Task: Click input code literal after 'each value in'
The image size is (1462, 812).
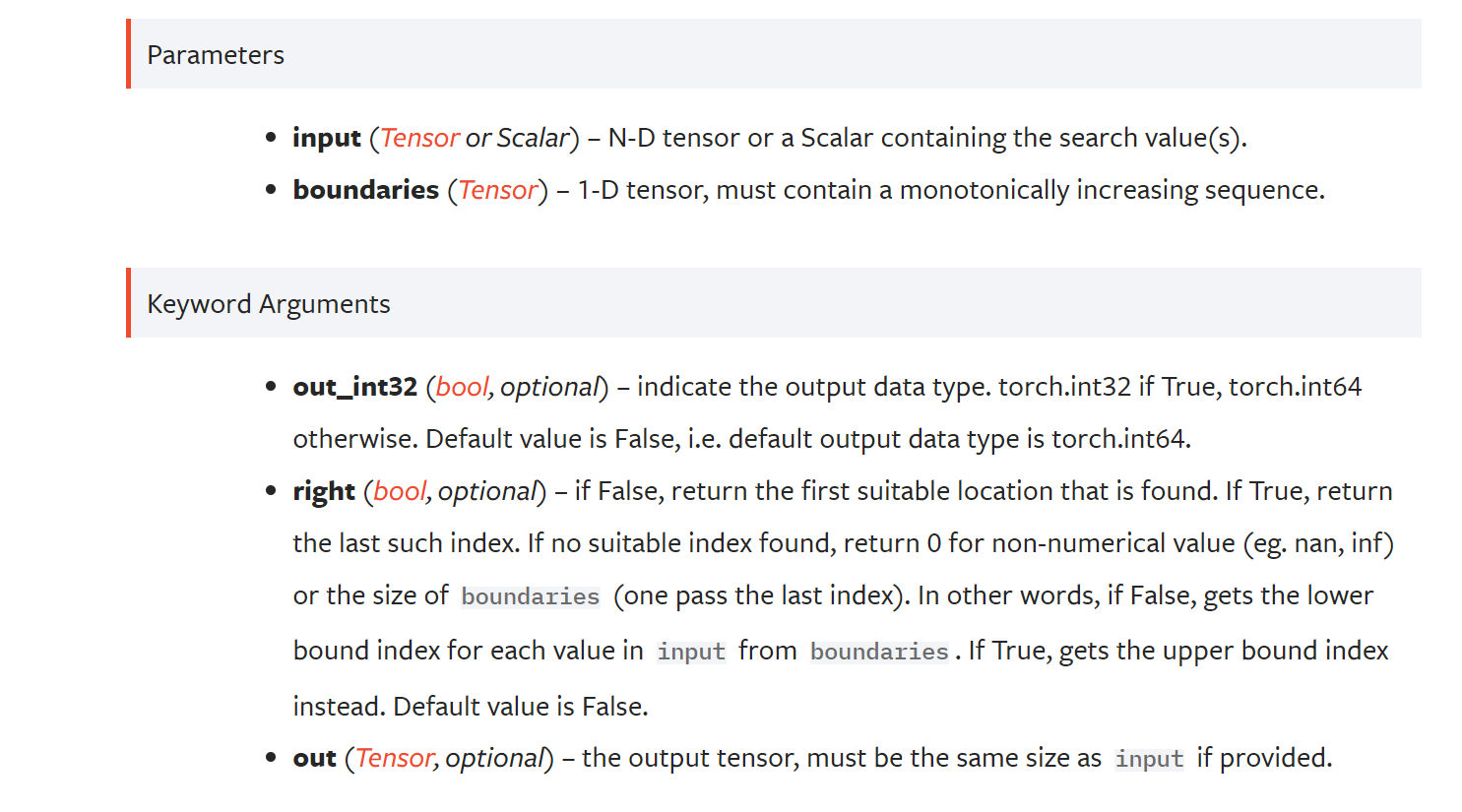Action: pyautogui.click(x=691, y=652)
